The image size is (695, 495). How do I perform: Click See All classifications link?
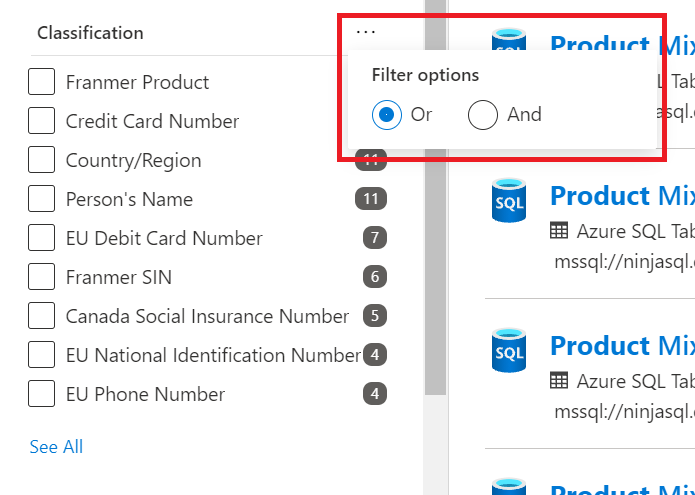click(56, 447)
